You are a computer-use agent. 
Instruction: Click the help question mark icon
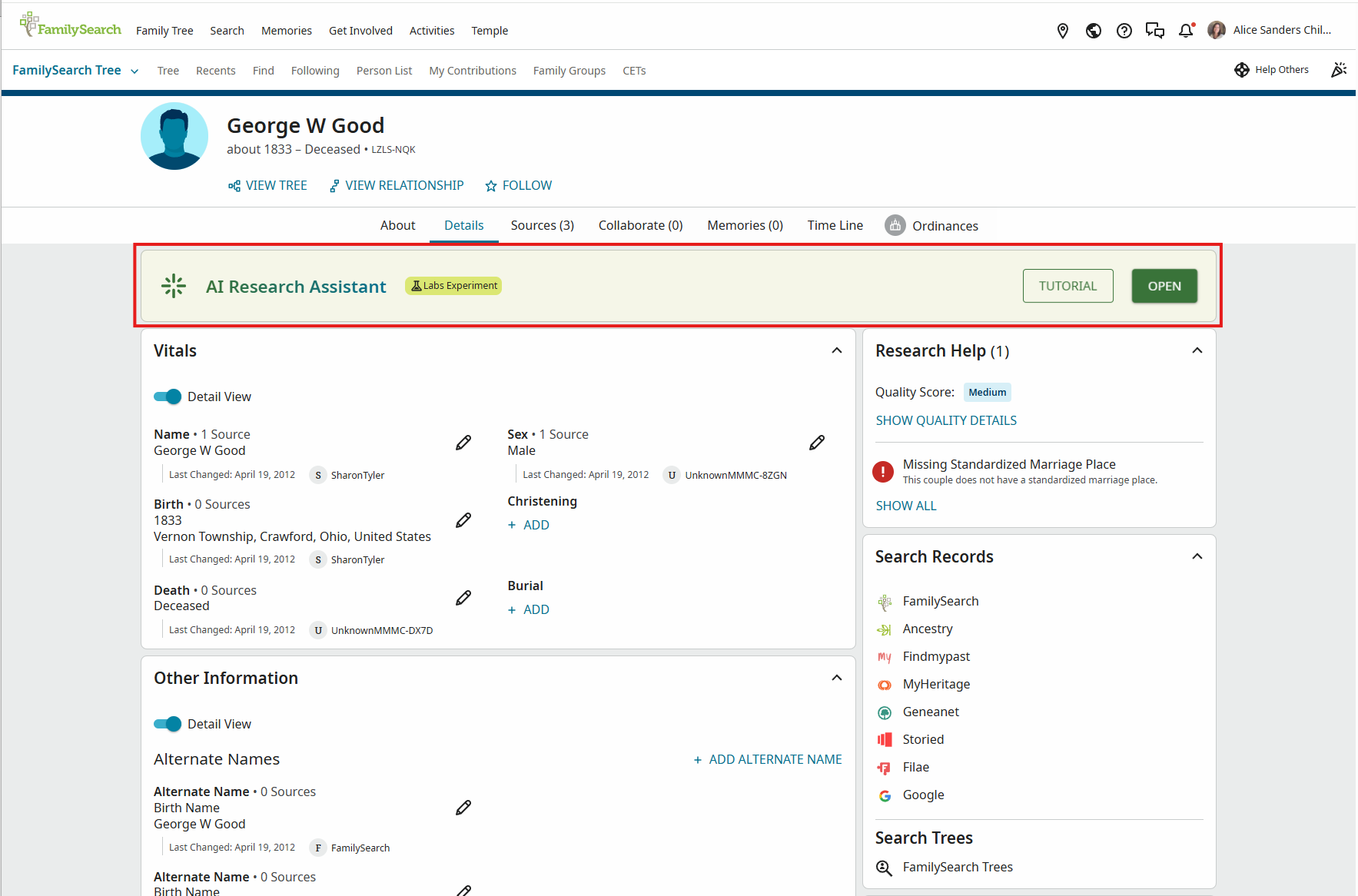[x=1124, y=31]
